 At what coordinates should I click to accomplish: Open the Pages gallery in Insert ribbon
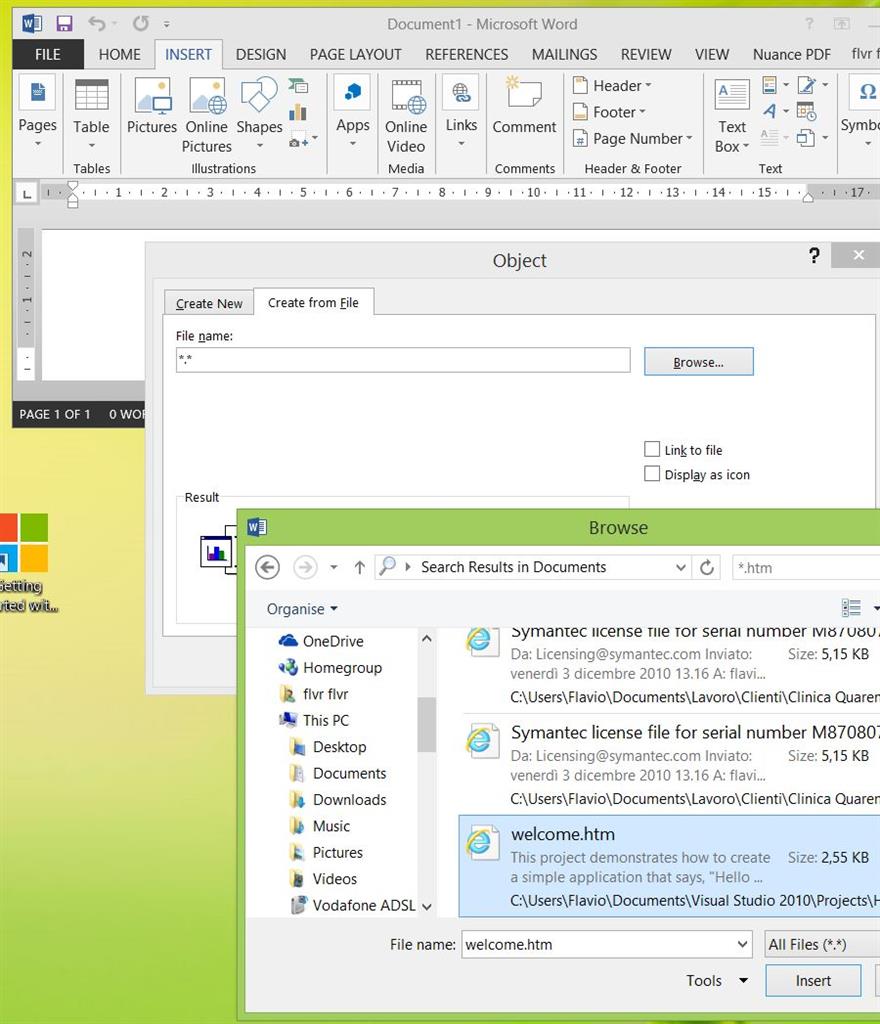[38, 114]
